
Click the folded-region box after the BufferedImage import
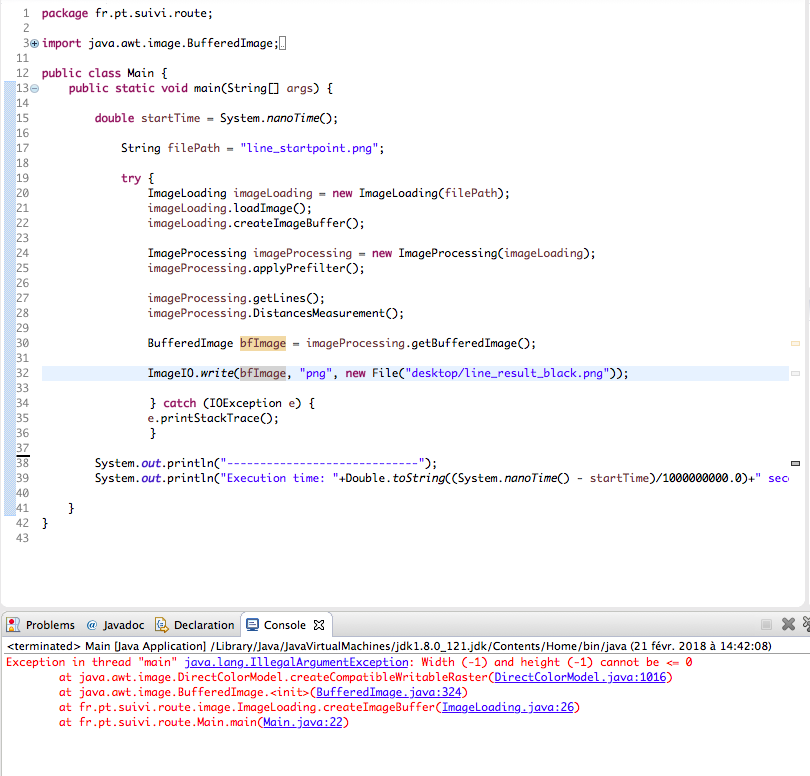tap(283, 44)
